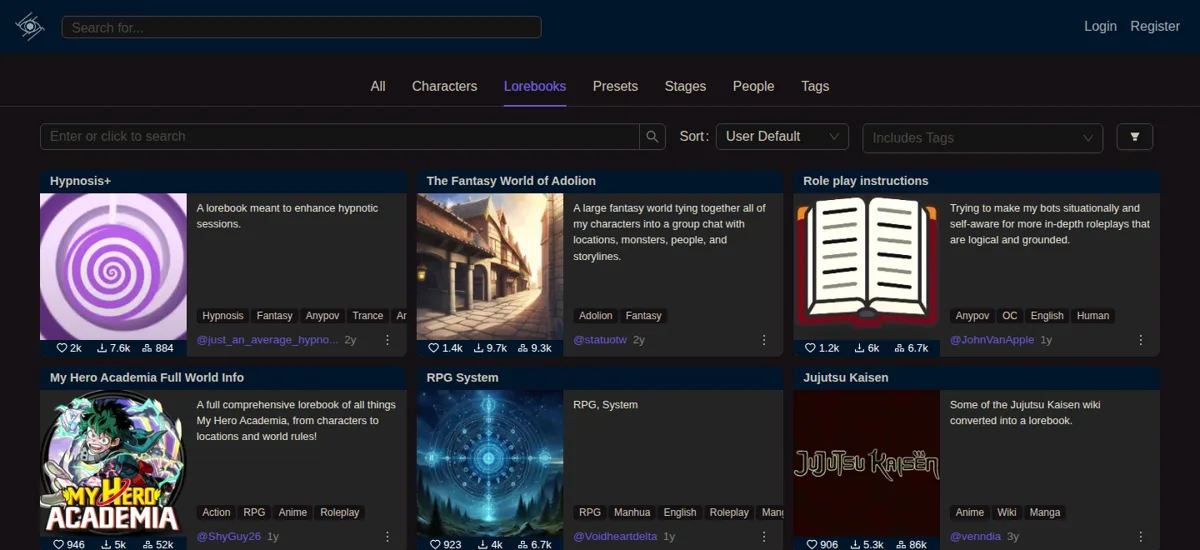1200x550 pixels.
Task: Focus the top Search for field
Action: pos(301,27)
